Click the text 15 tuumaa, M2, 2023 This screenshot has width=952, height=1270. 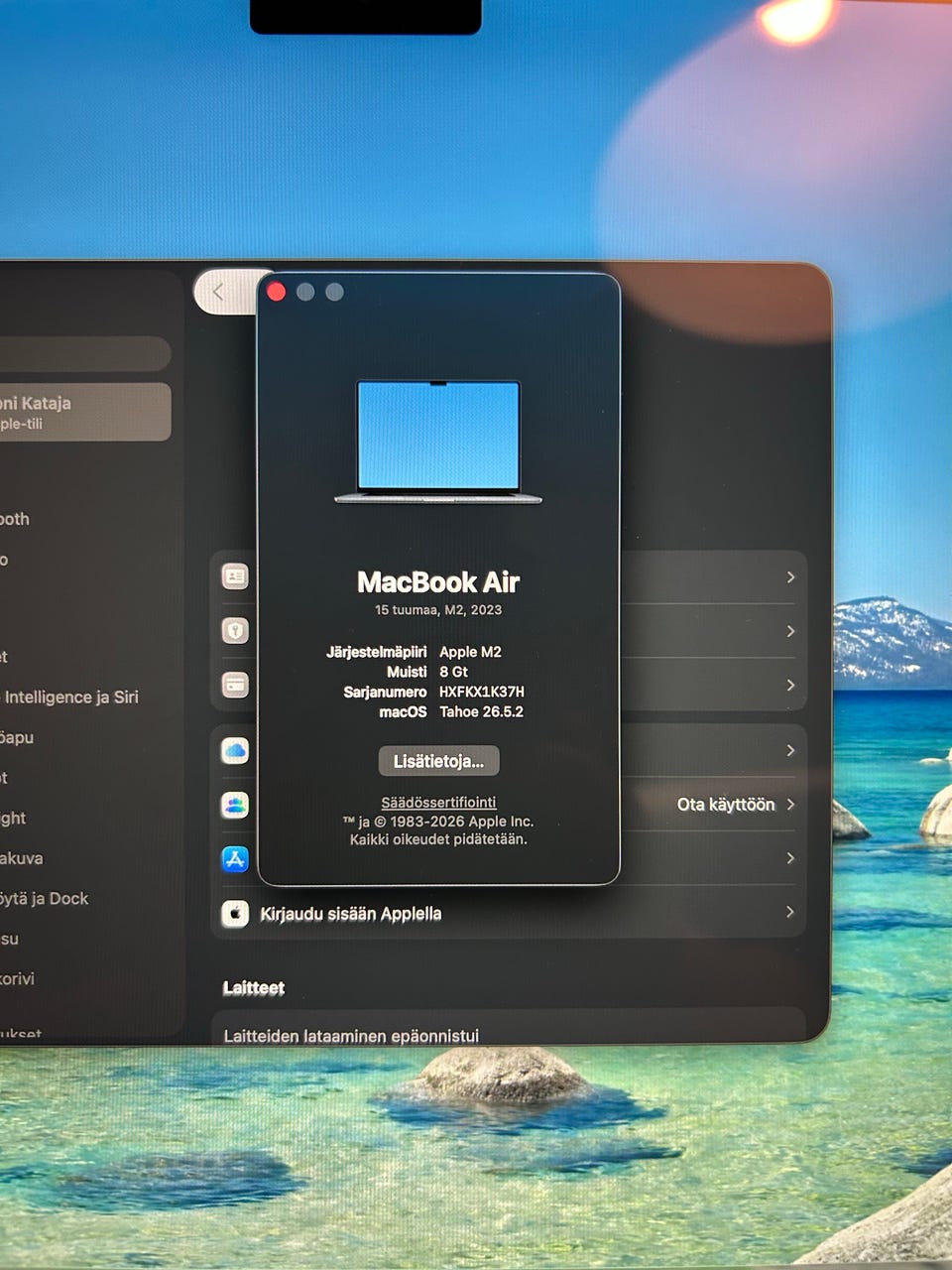point(438,610)
